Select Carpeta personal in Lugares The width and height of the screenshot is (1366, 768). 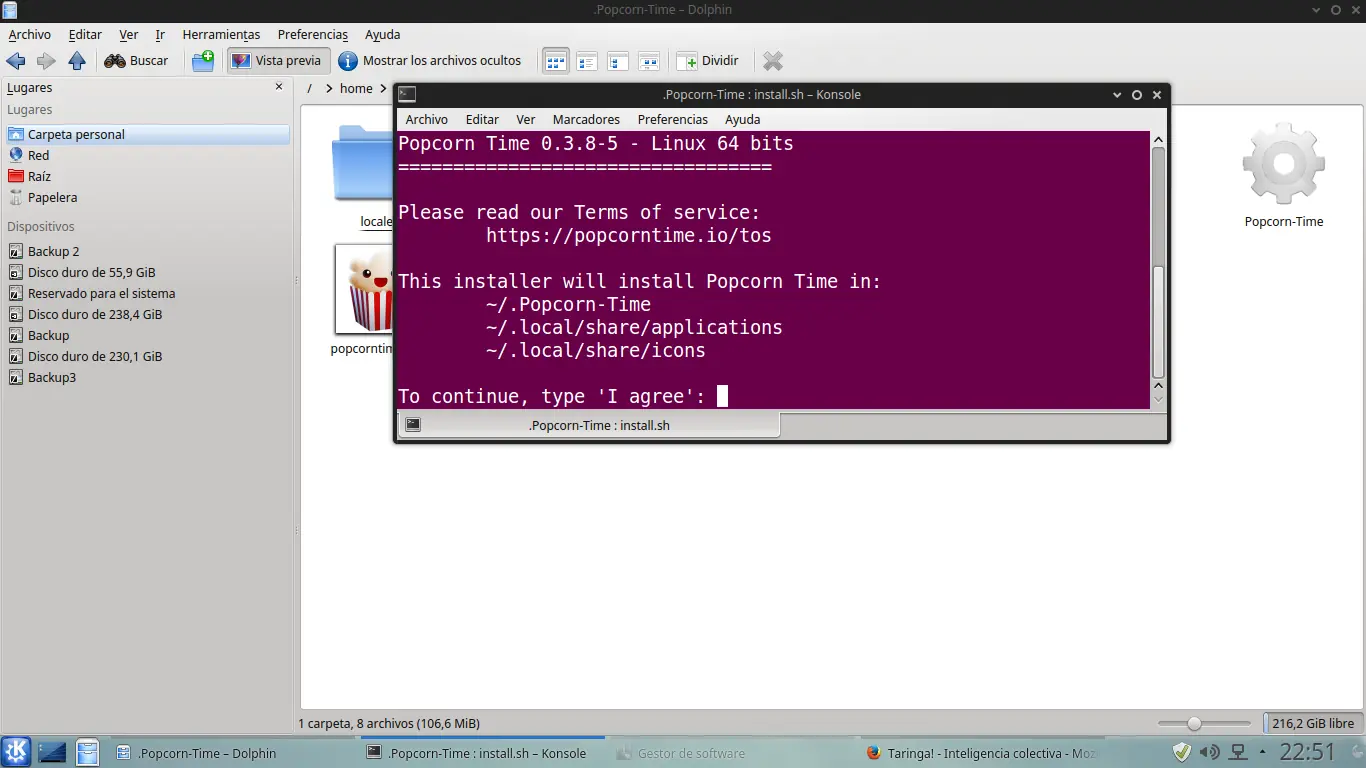[147, 134]
